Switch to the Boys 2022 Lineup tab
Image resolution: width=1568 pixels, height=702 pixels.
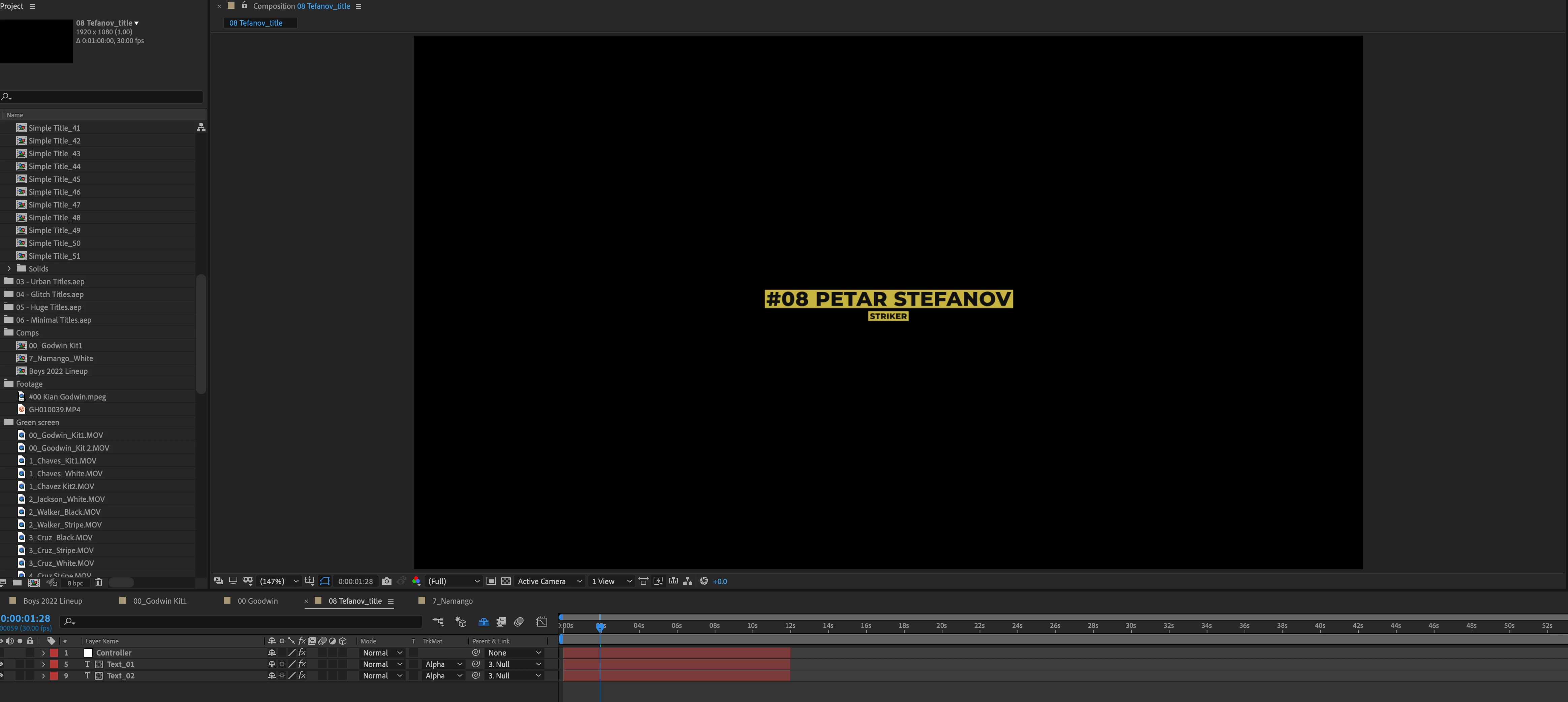(52, 601)
